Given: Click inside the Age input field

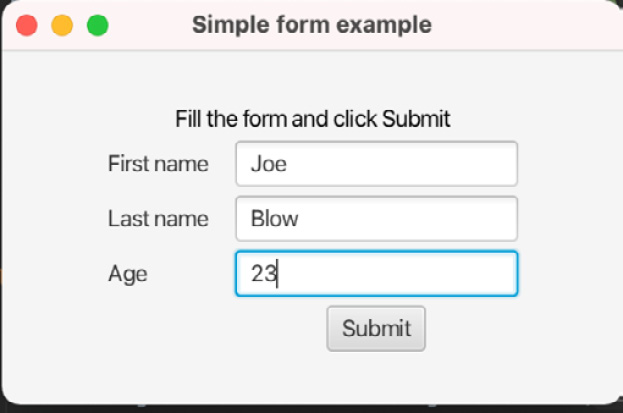Looking at the screenshot, I should coord(377,273).
